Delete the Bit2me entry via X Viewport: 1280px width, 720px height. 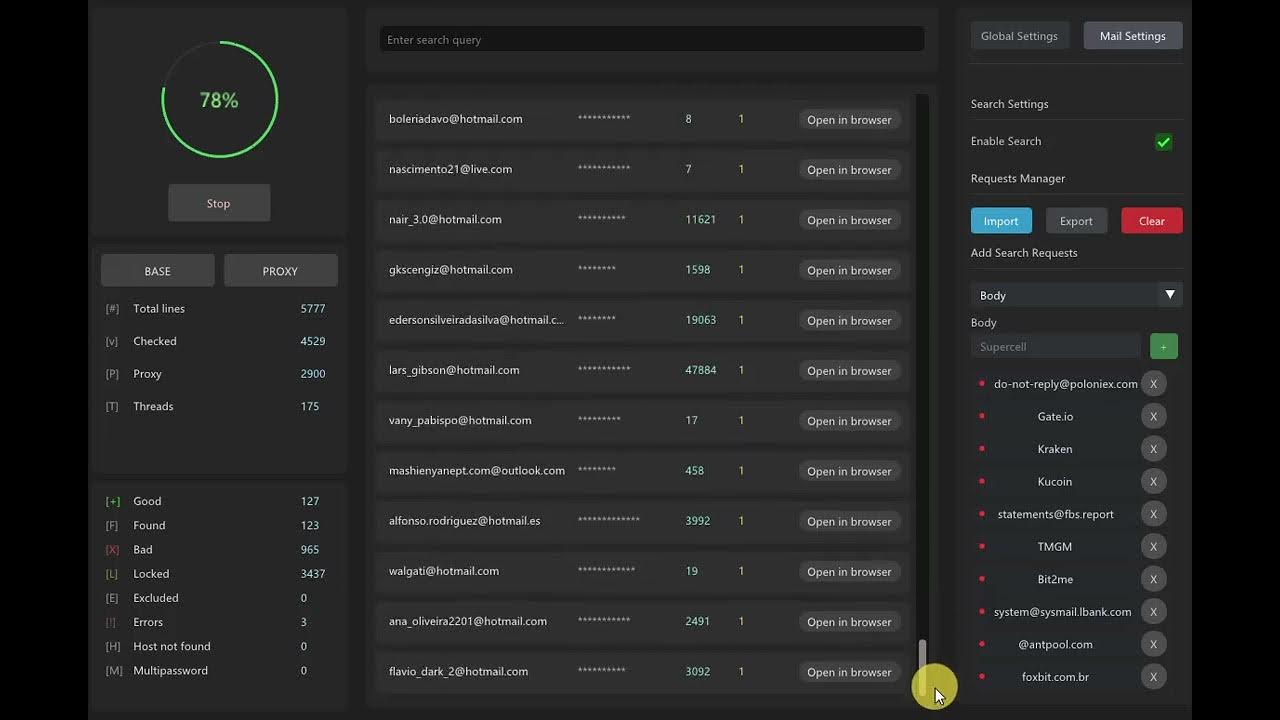pyautogui.click(x=1153, y=579)
